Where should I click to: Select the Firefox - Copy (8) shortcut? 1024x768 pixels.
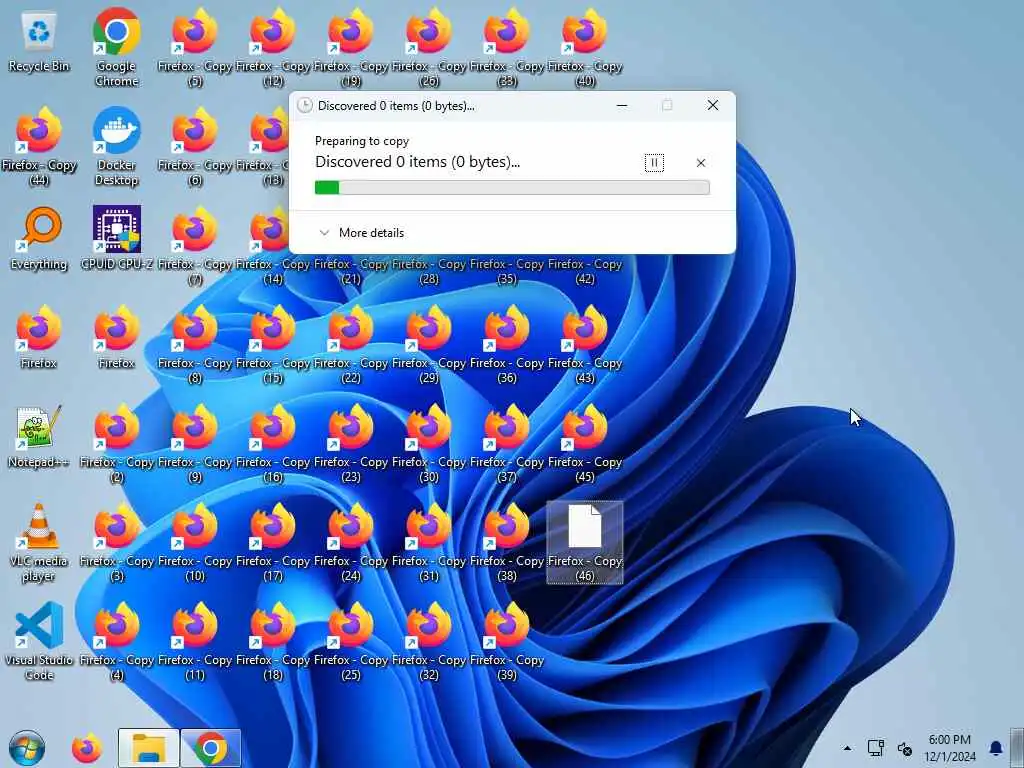(x=195, y=345)
